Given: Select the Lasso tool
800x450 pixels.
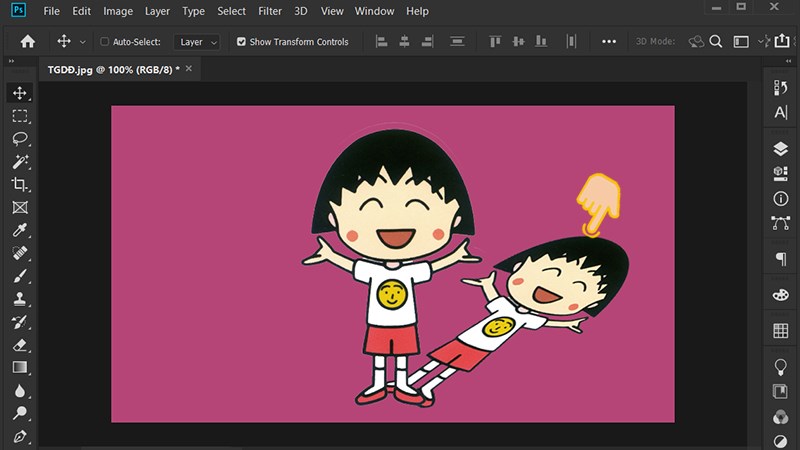Looking at the screenshot, I should [19, 139].
